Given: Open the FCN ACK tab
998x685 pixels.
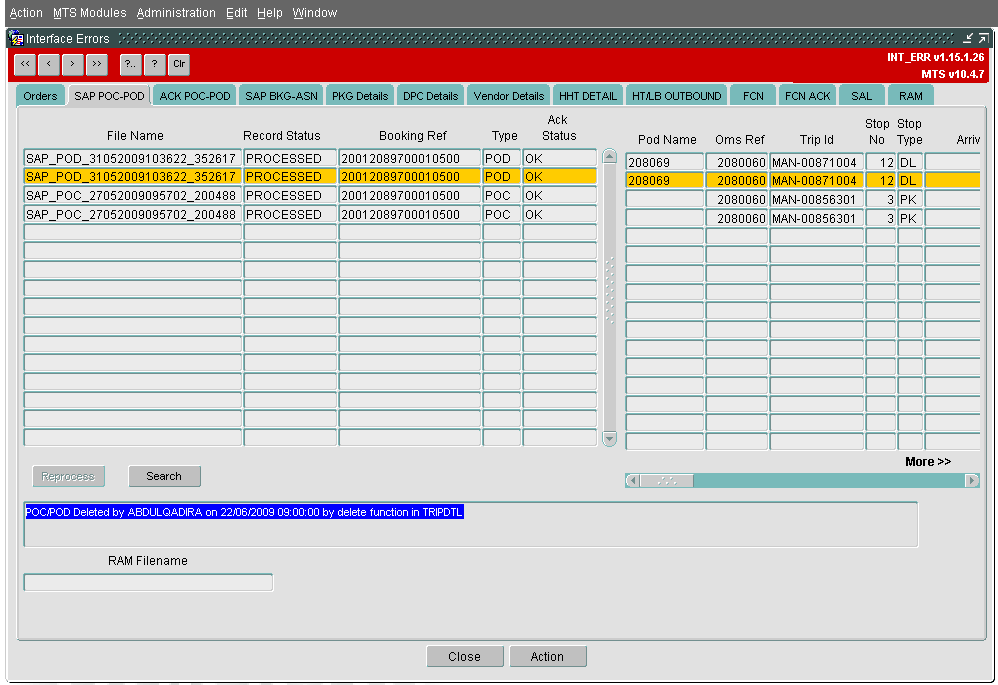Looking at the screenshot, I should [x=807, y=96].
